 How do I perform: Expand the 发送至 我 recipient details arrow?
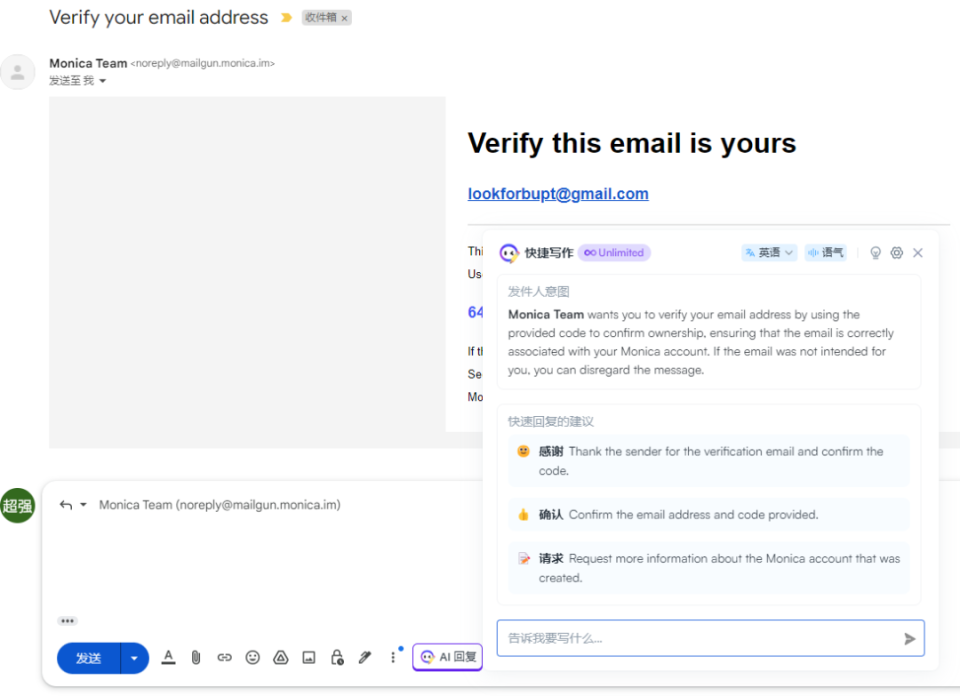(x=103, y=81)
